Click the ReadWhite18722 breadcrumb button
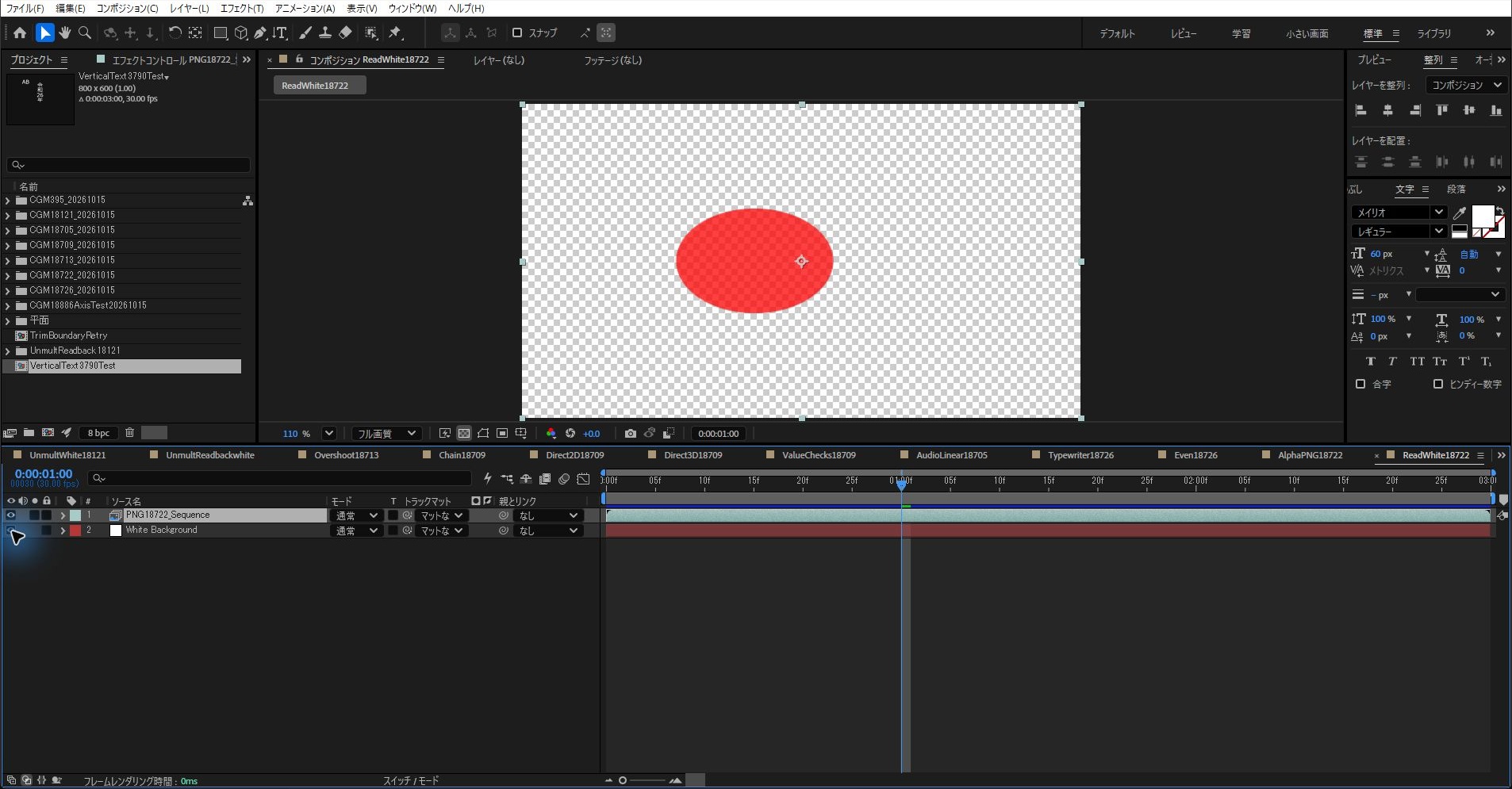This screenshot has width=1512, height=789. [x=319, y=86]
